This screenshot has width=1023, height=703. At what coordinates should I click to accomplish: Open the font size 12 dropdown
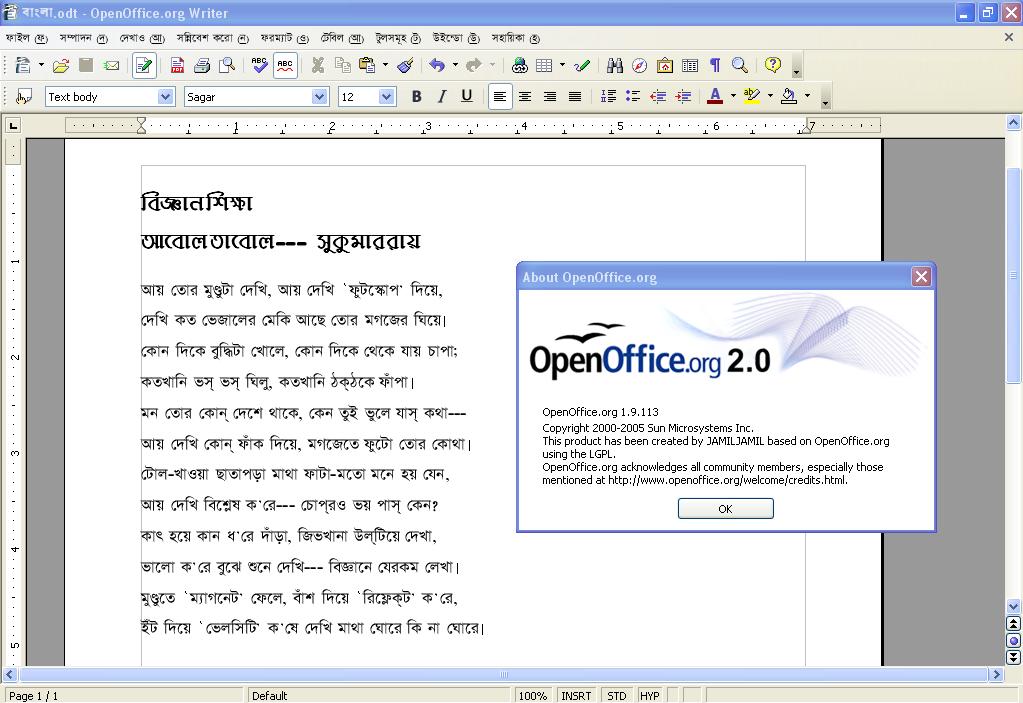point(386,97)
